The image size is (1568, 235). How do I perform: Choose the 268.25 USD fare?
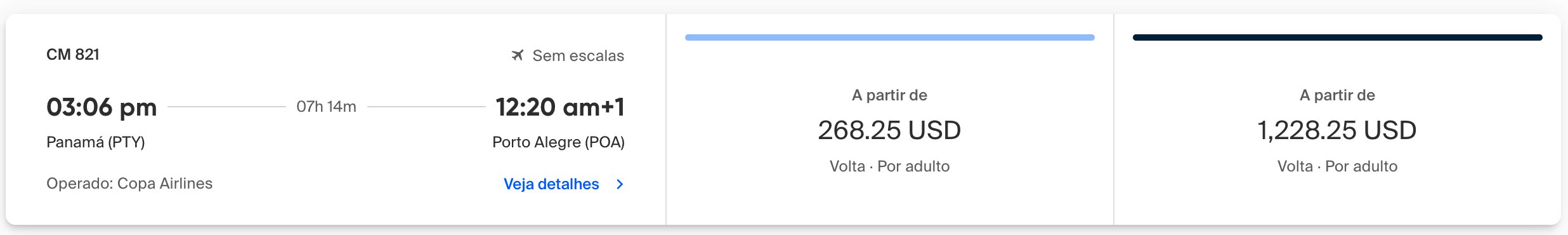point(889,130)
